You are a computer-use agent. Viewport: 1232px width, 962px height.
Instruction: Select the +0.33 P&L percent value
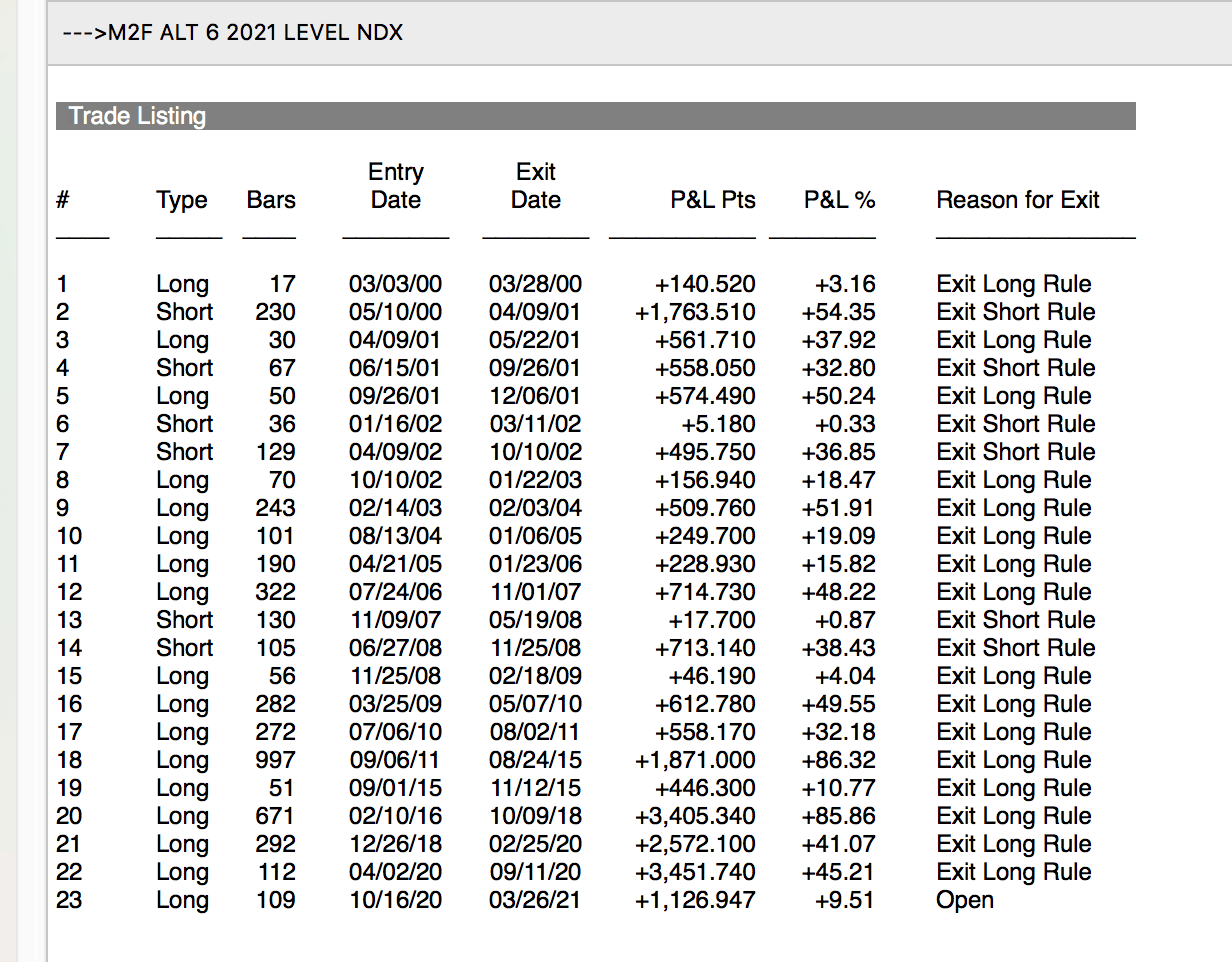845,424
